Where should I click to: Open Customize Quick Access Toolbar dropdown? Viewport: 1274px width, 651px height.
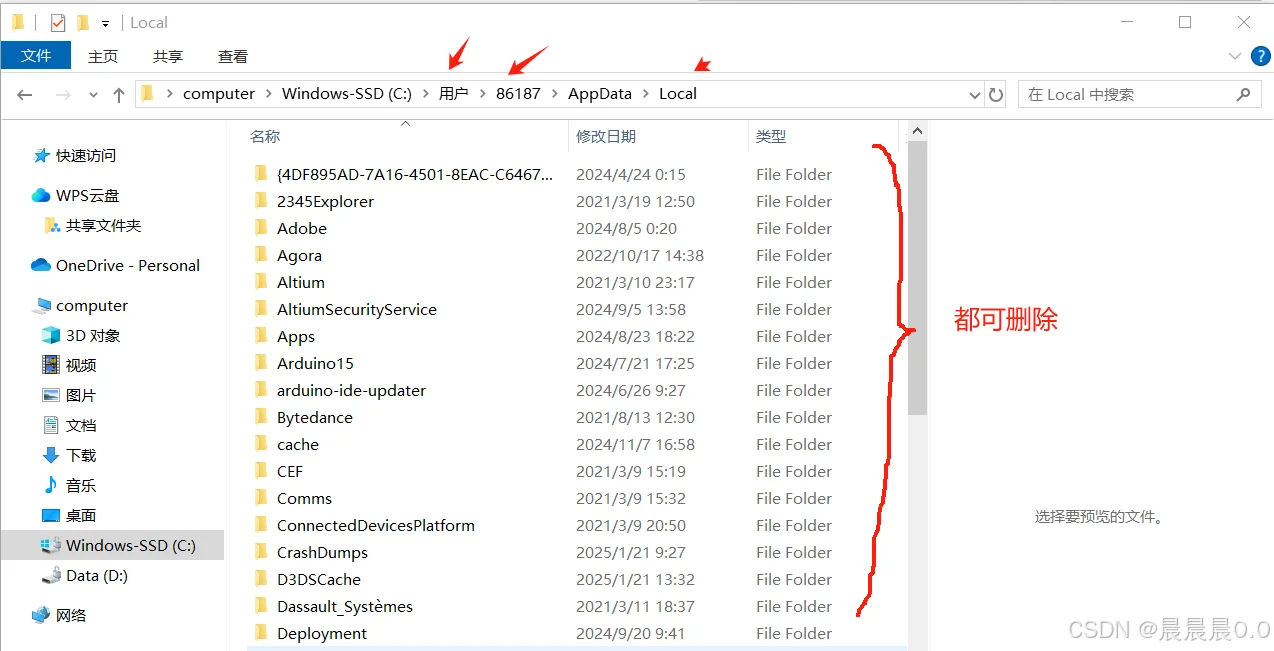pyautogui.click(x=105, y=23)
